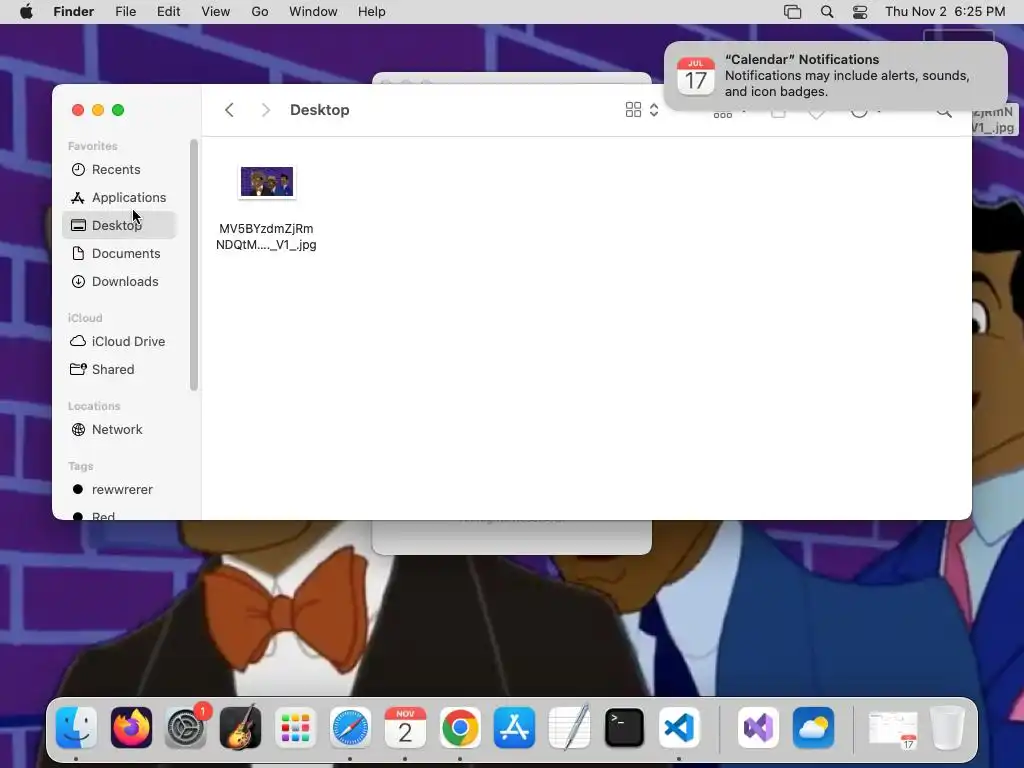This screenshot has width=1024, height=768.
Task: Open the view switcher up/down arrows
Action: (654, 110)
